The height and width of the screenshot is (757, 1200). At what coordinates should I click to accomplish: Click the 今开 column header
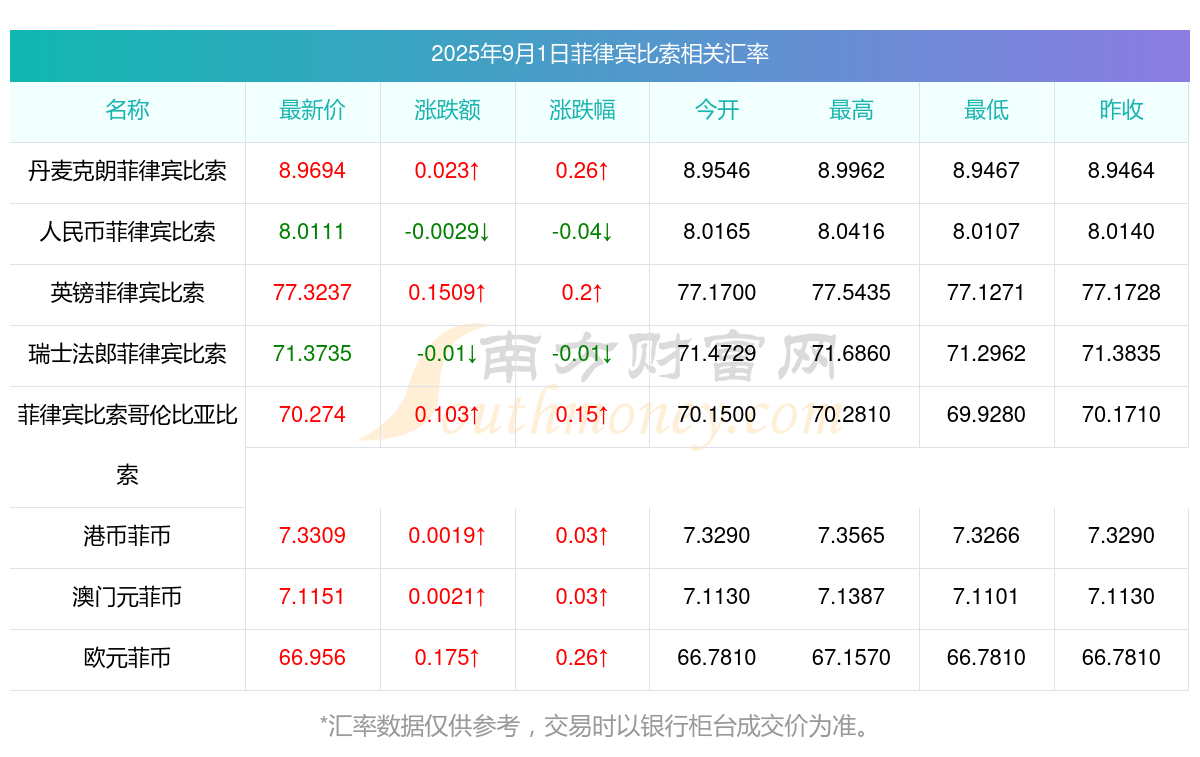pos(717,111)
